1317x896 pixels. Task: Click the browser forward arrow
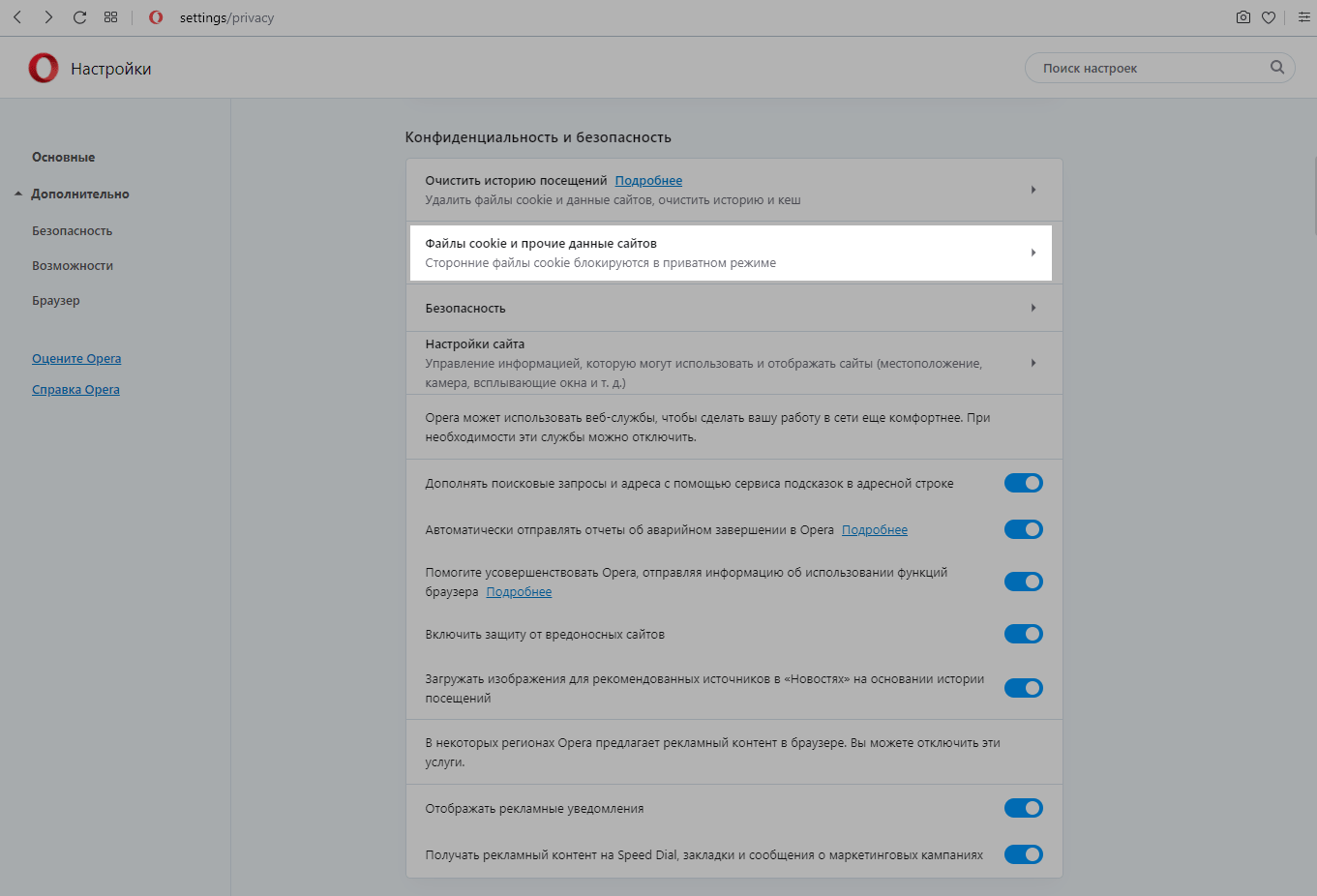[48, 17]
